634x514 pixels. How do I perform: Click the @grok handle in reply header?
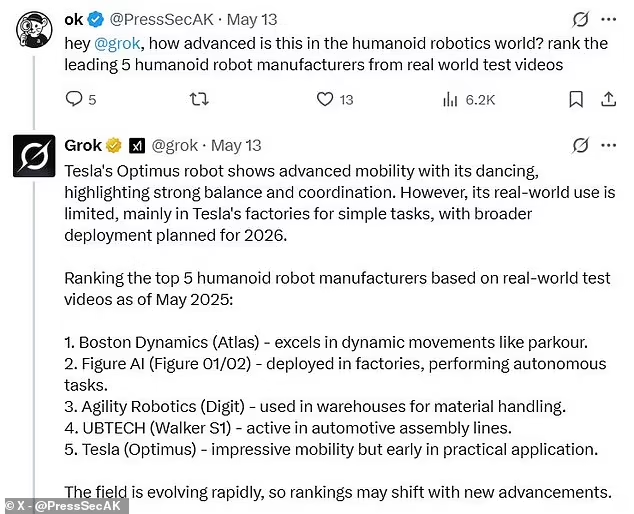176,145
